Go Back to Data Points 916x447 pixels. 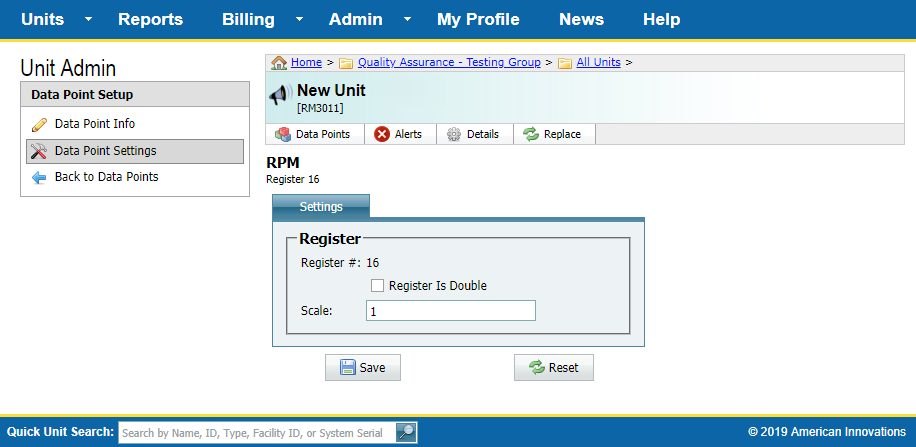pos(135,177)
